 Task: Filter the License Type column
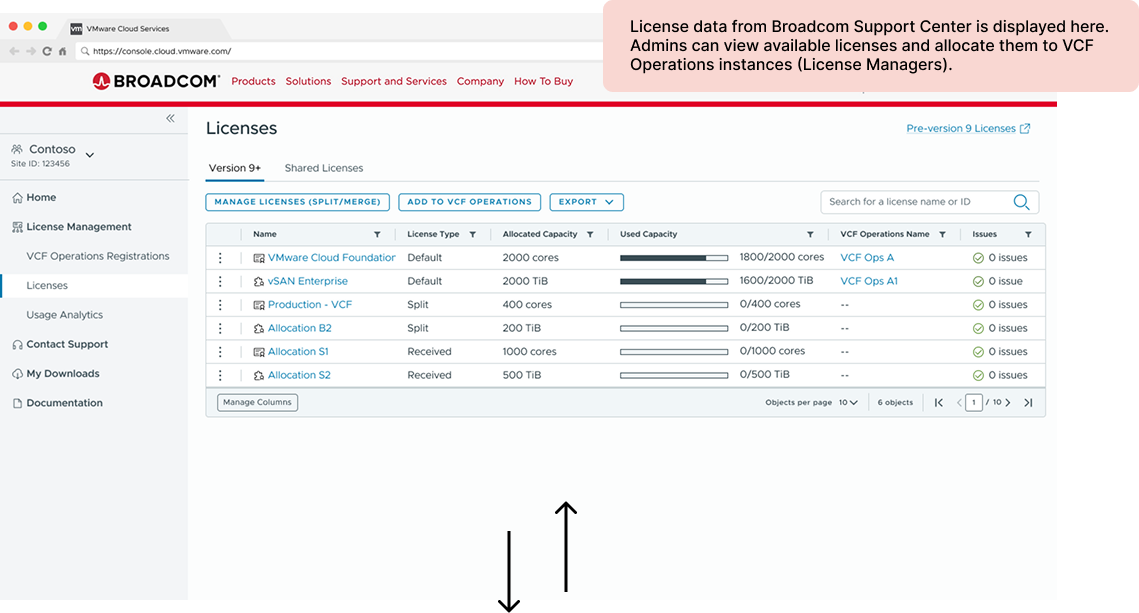[x=473, y=235]
